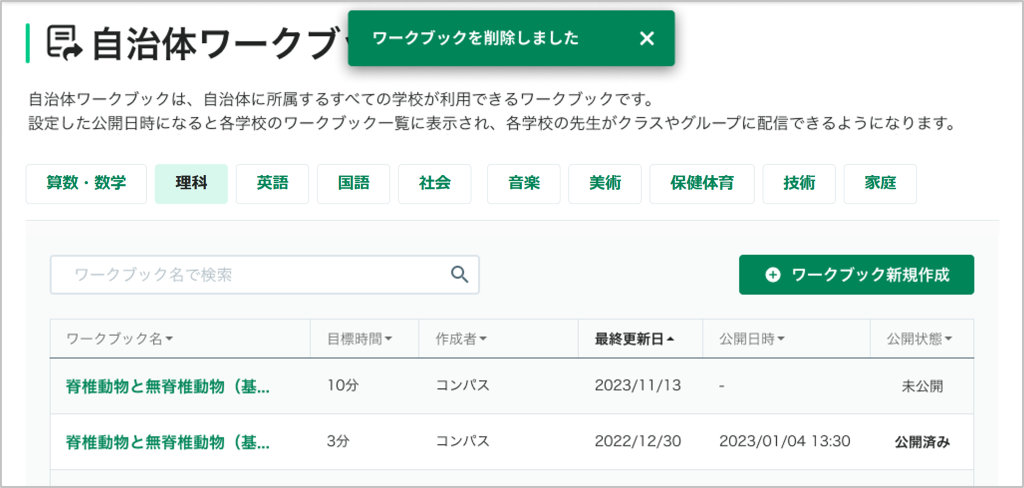Viewport: 1024px width, 488px height.
Task: Click the 2022/12/30 last updated date
Action: tap(638, 442)
